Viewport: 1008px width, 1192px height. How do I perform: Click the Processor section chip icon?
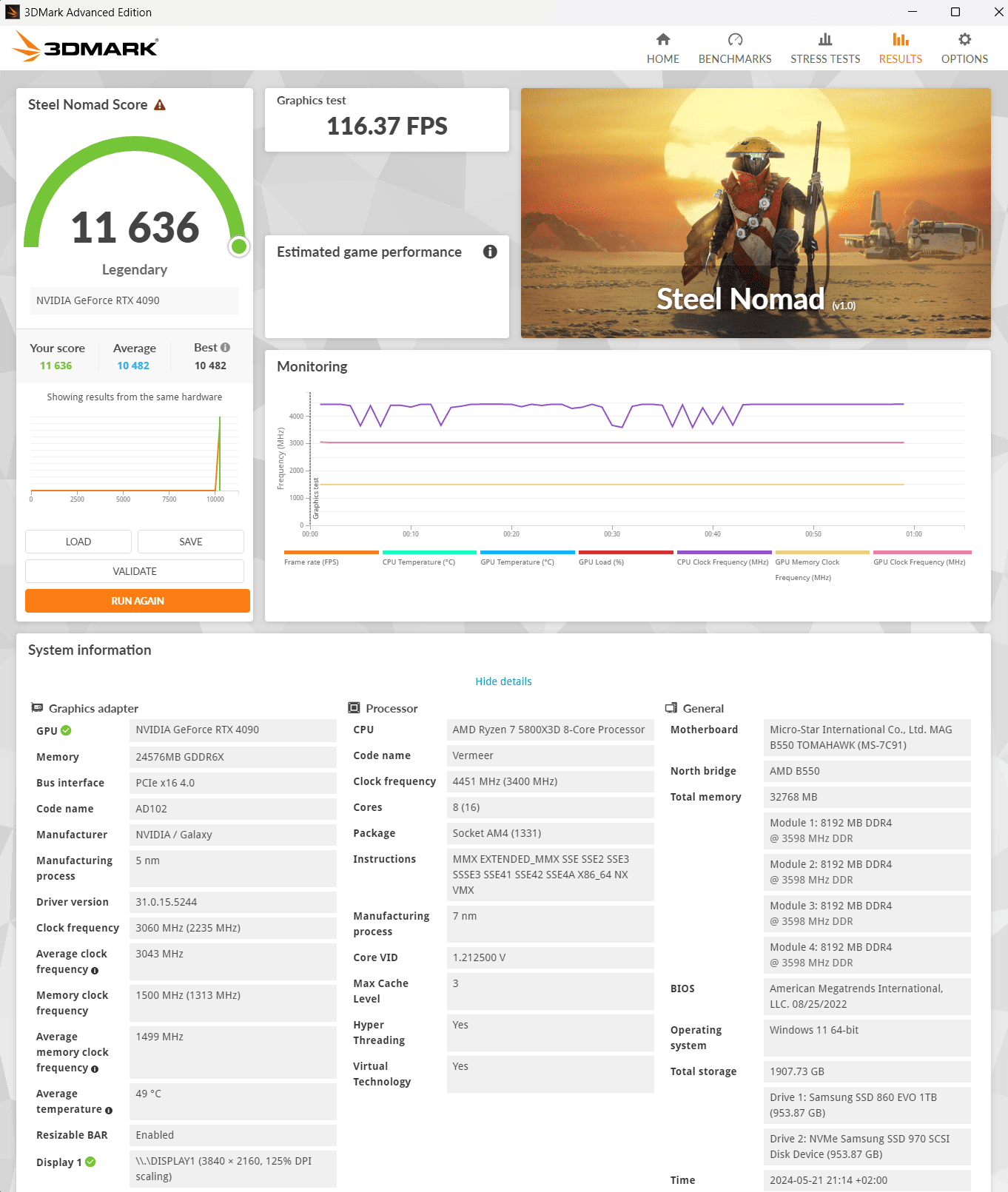point(354,708)
